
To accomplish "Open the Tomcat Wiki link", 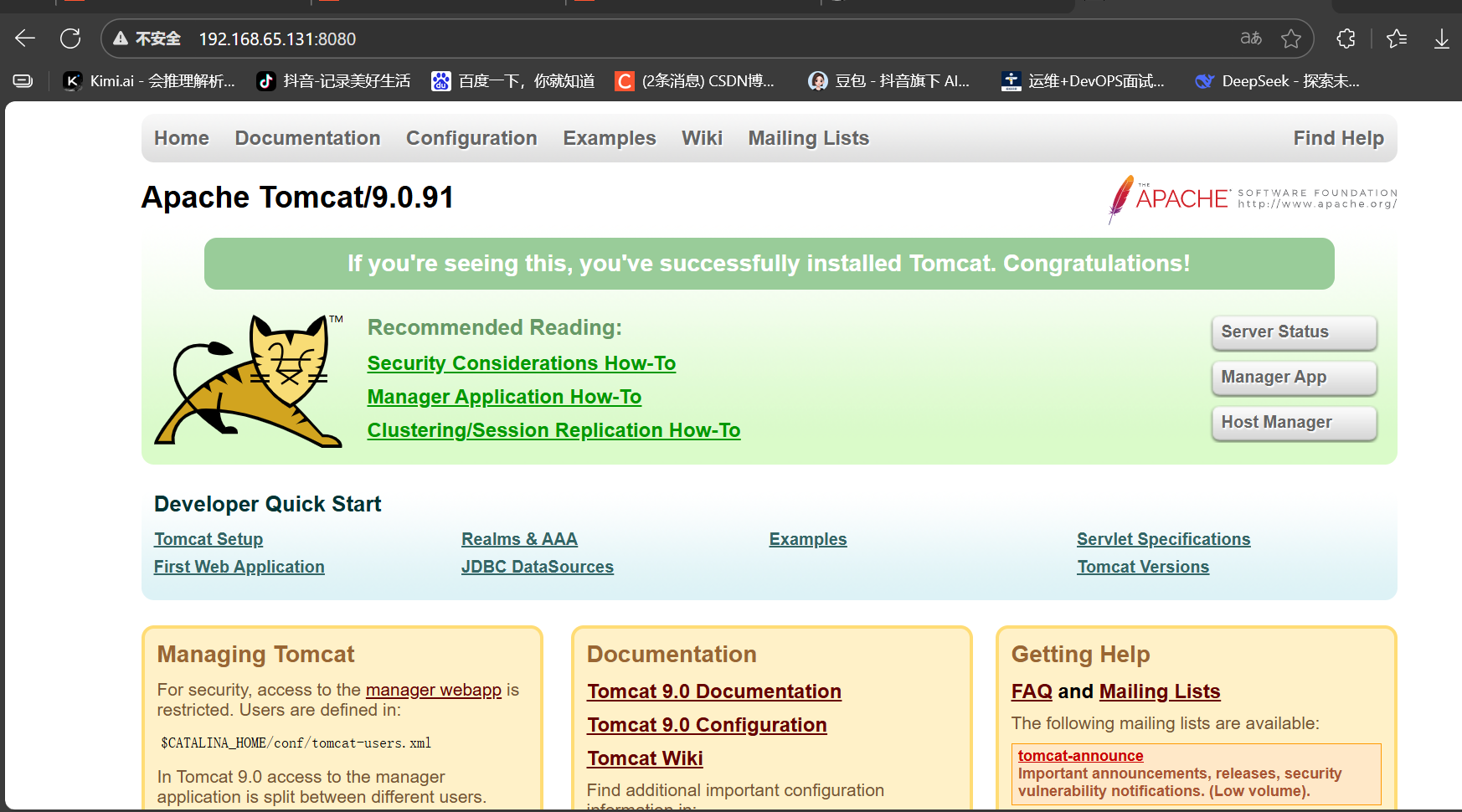I will coord(645,758).
